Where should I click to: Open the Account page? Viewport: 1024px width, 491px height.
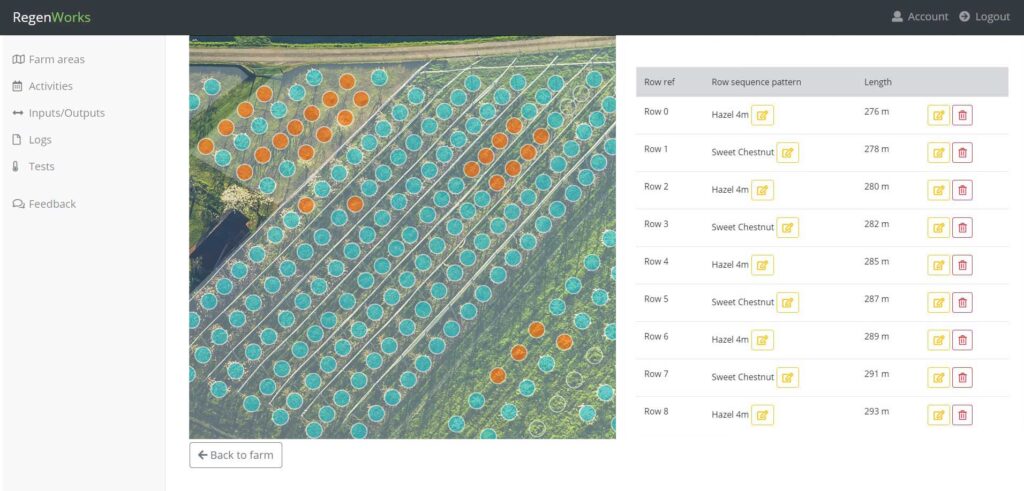(x=920, y=17)
